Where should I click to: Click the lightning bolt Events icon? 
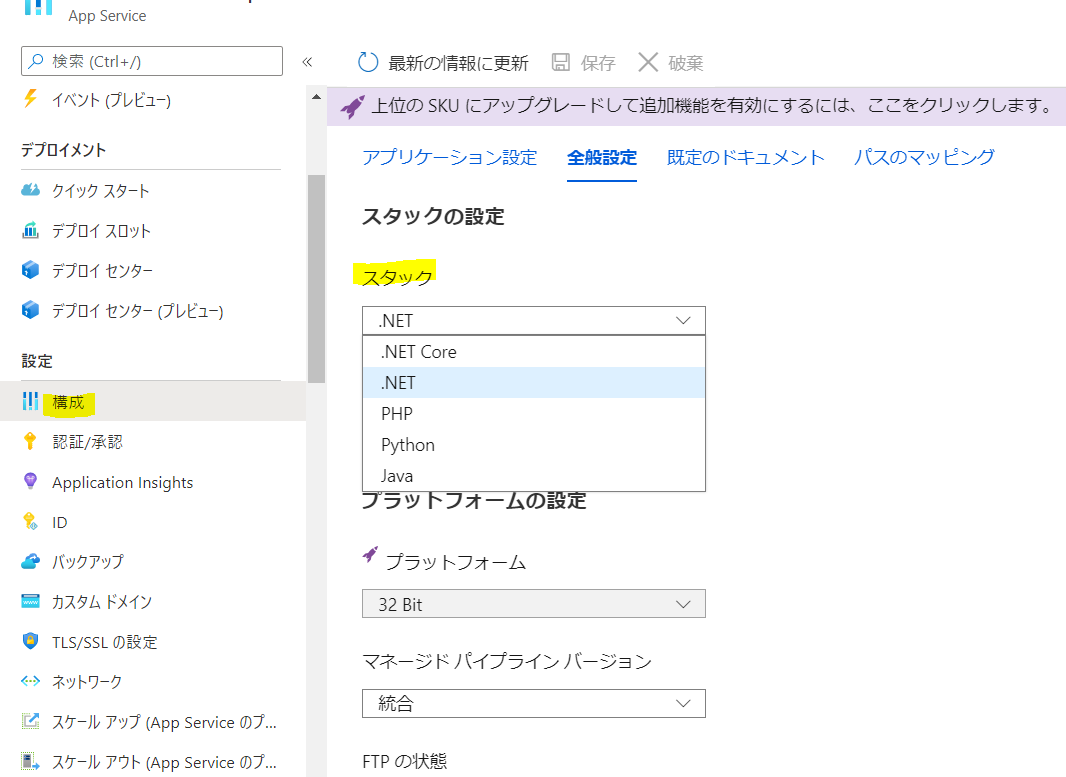tap(31, 99)
